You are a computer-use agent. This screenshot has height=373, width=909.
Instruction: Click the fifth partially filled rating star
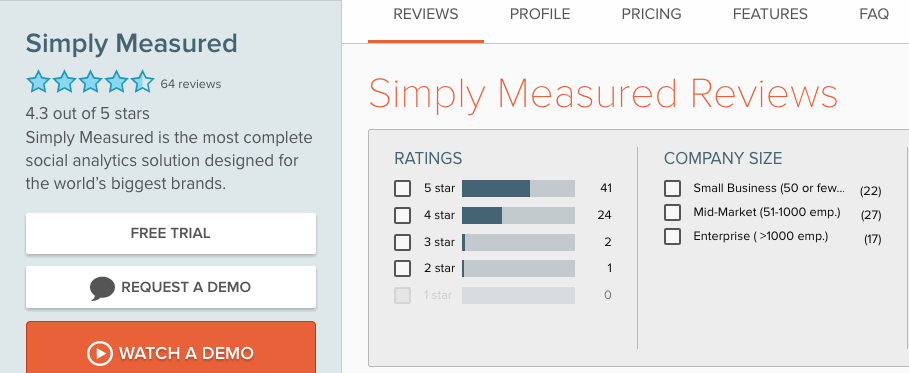(143, 82)
